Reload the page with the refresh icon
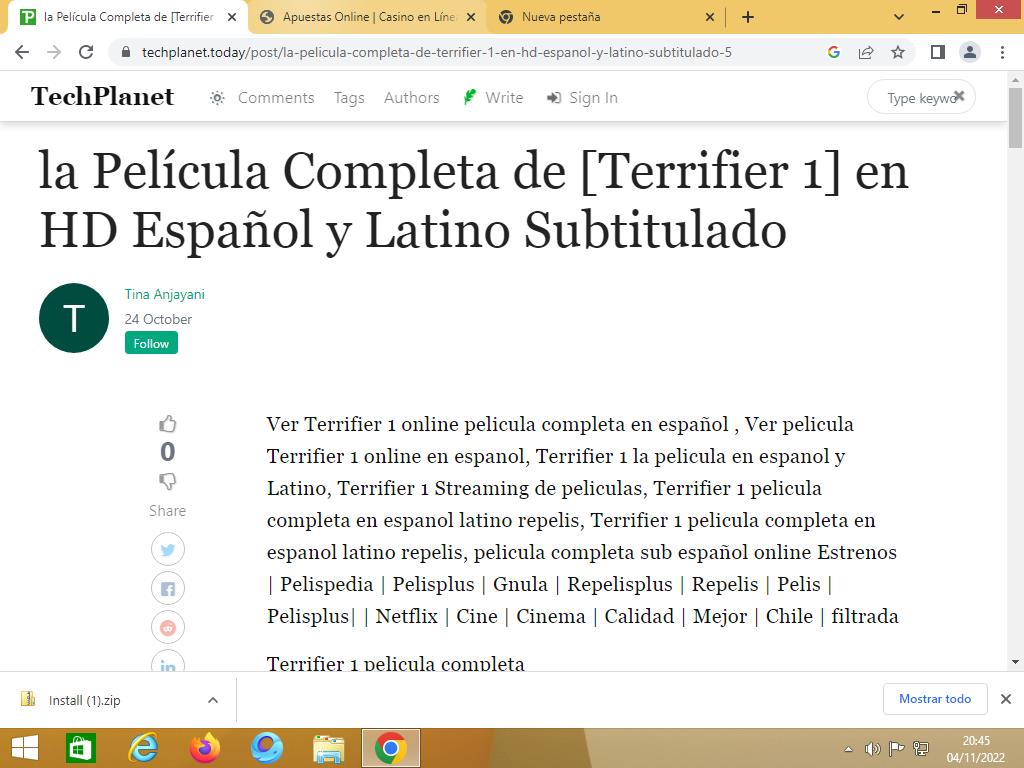Viewport: 1024px width, 768px height. pos(86,52)
